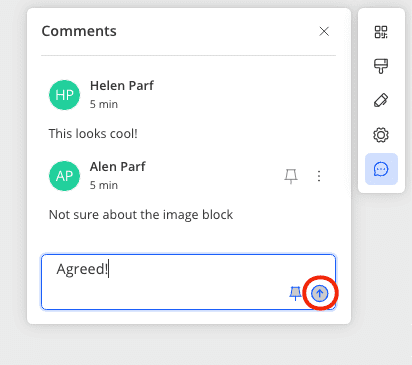This screenshot has height=365, width=412.
Task: Click Helen Parf's "5 min" timestamp
Action: coord(104,104)
